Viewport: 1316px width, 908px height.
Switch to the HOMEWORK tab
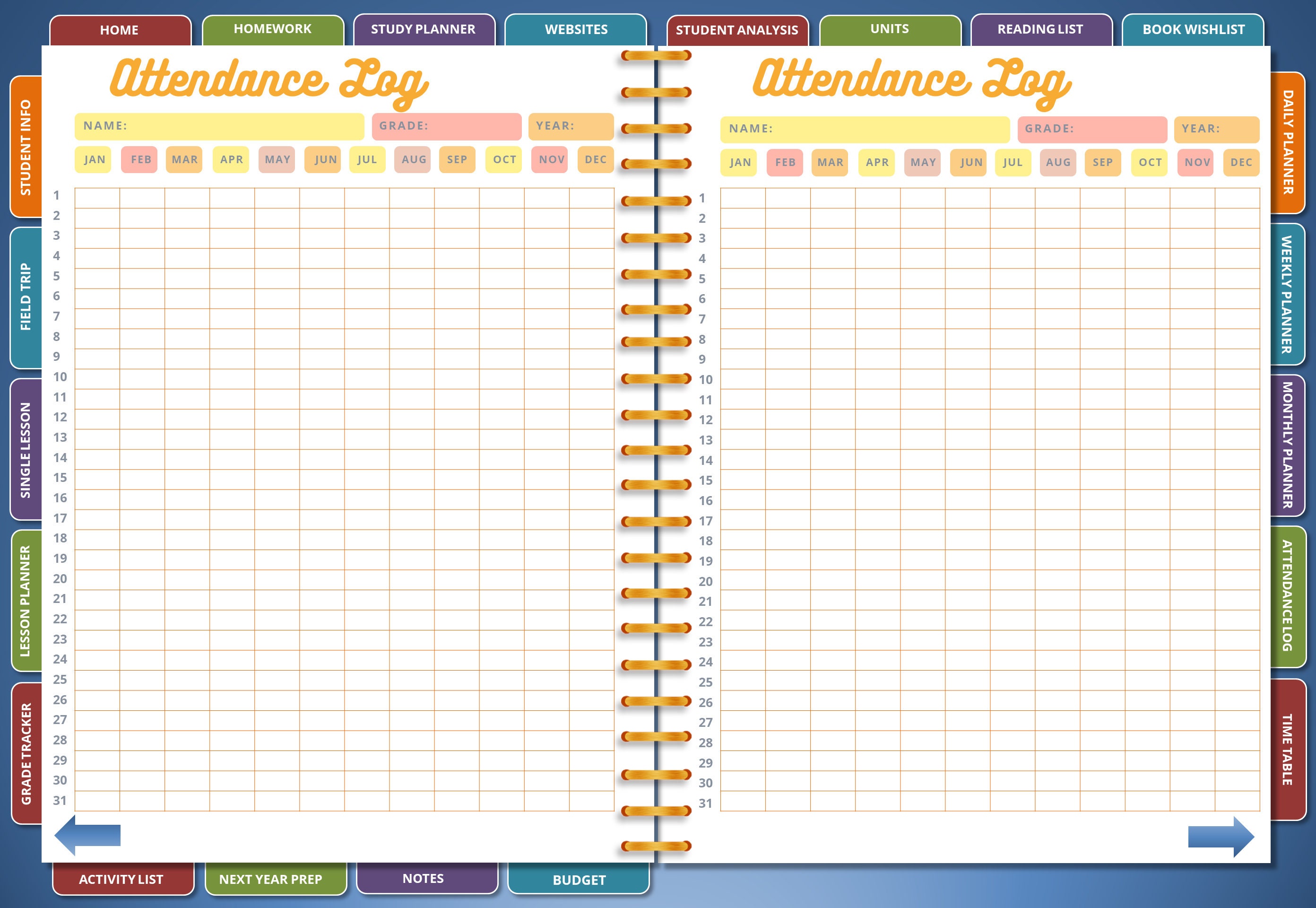coord(273,28)
